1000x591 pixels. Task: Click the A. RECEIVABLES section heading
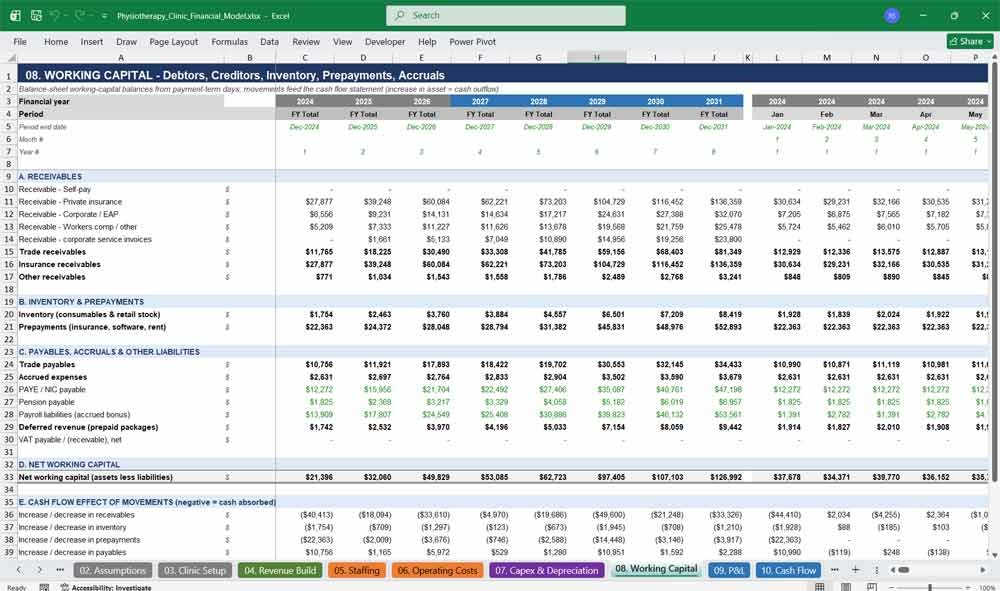pyautogui.click(x=50, y=177)
